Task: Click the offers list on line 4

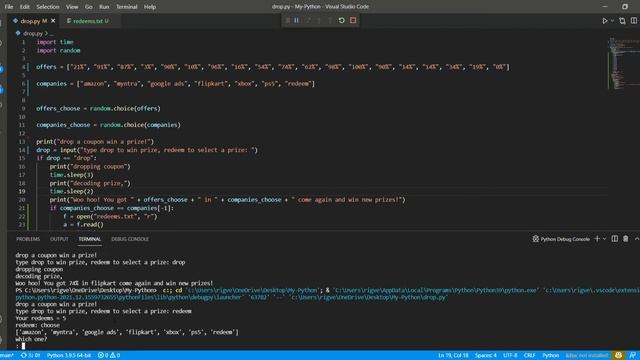Action: (x=273, y=67)
